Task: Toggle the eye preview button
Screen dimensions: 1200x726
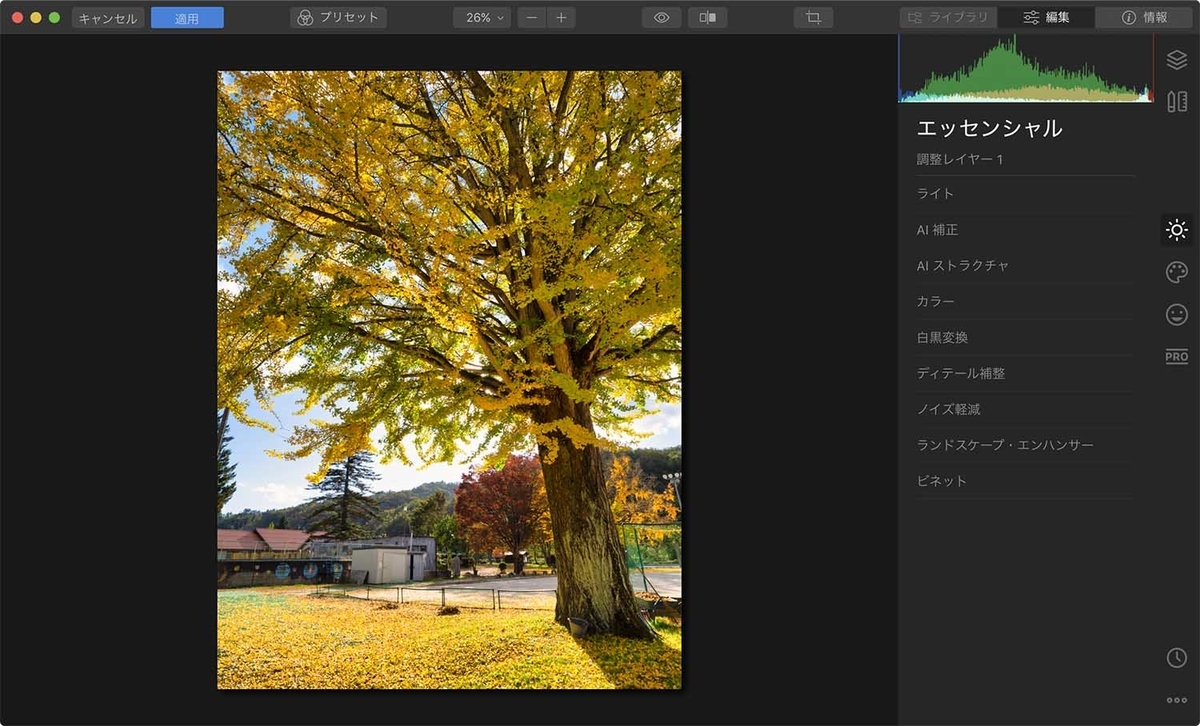Action: 661,18
